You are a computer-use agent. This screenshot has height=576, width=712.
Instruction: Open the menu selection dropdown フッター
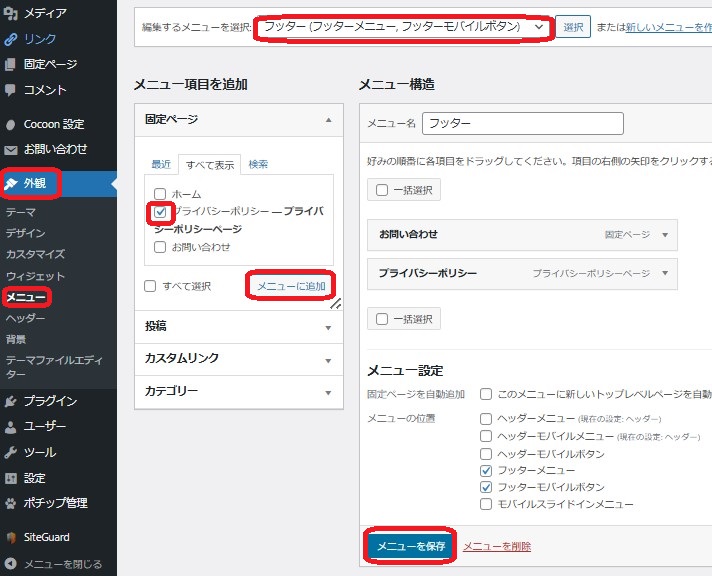[402, 27]
